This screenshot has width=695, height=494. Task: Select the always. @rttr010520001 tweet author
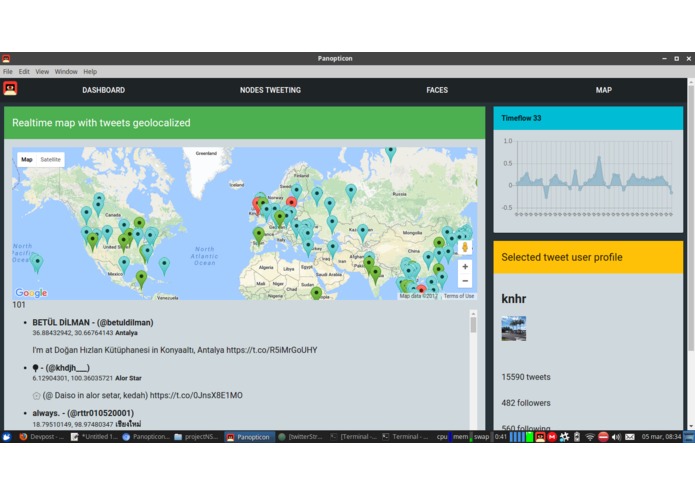[x=83, y=413]
